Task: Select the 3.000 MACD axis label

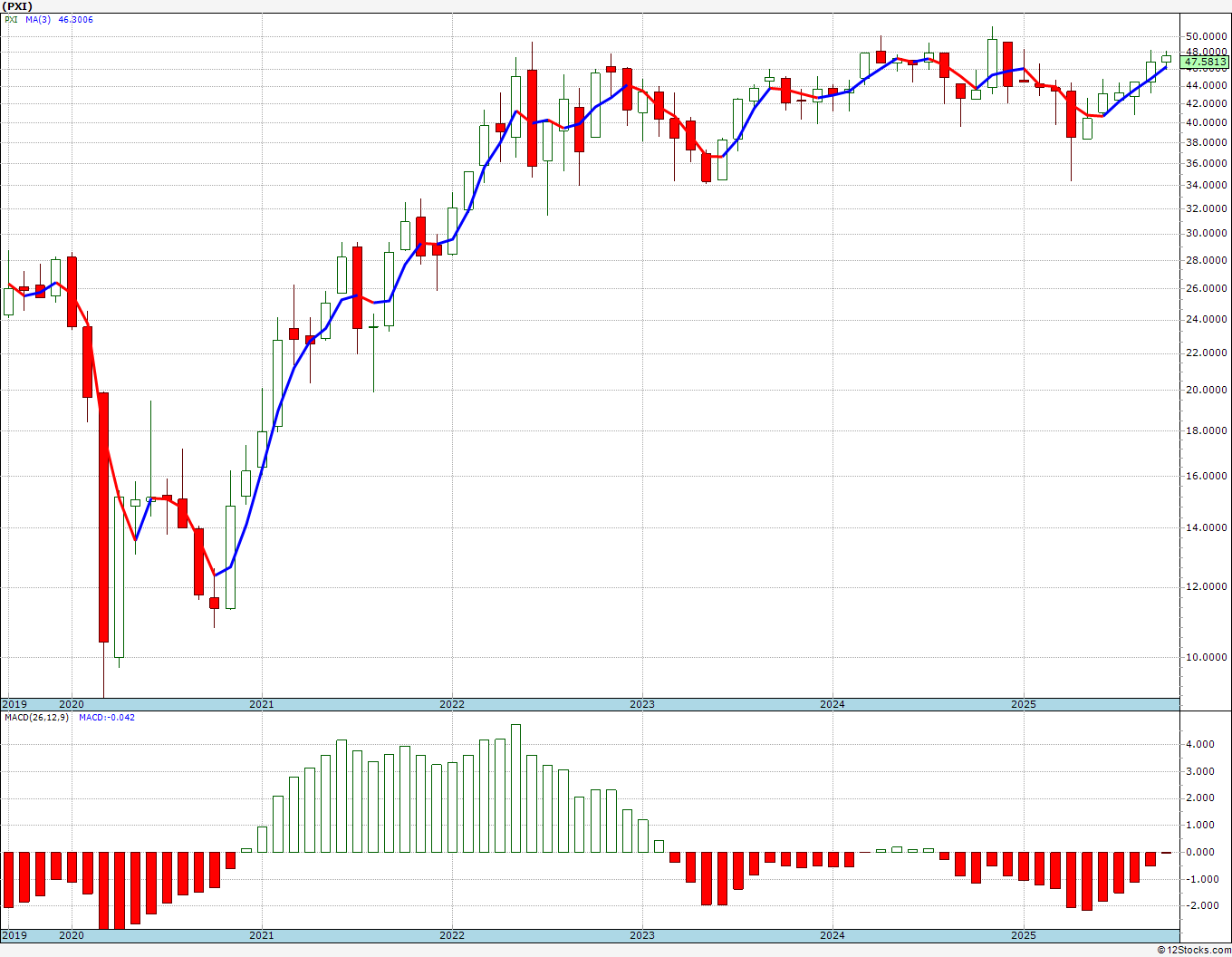Action: 1200,771
